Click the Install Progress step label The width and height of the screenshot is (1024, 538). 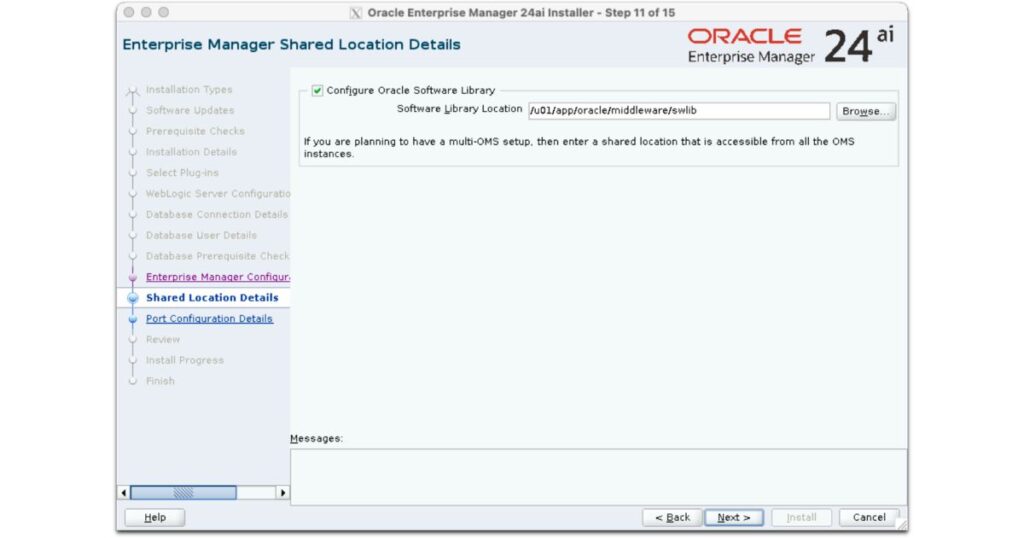[x=185, y=360]
